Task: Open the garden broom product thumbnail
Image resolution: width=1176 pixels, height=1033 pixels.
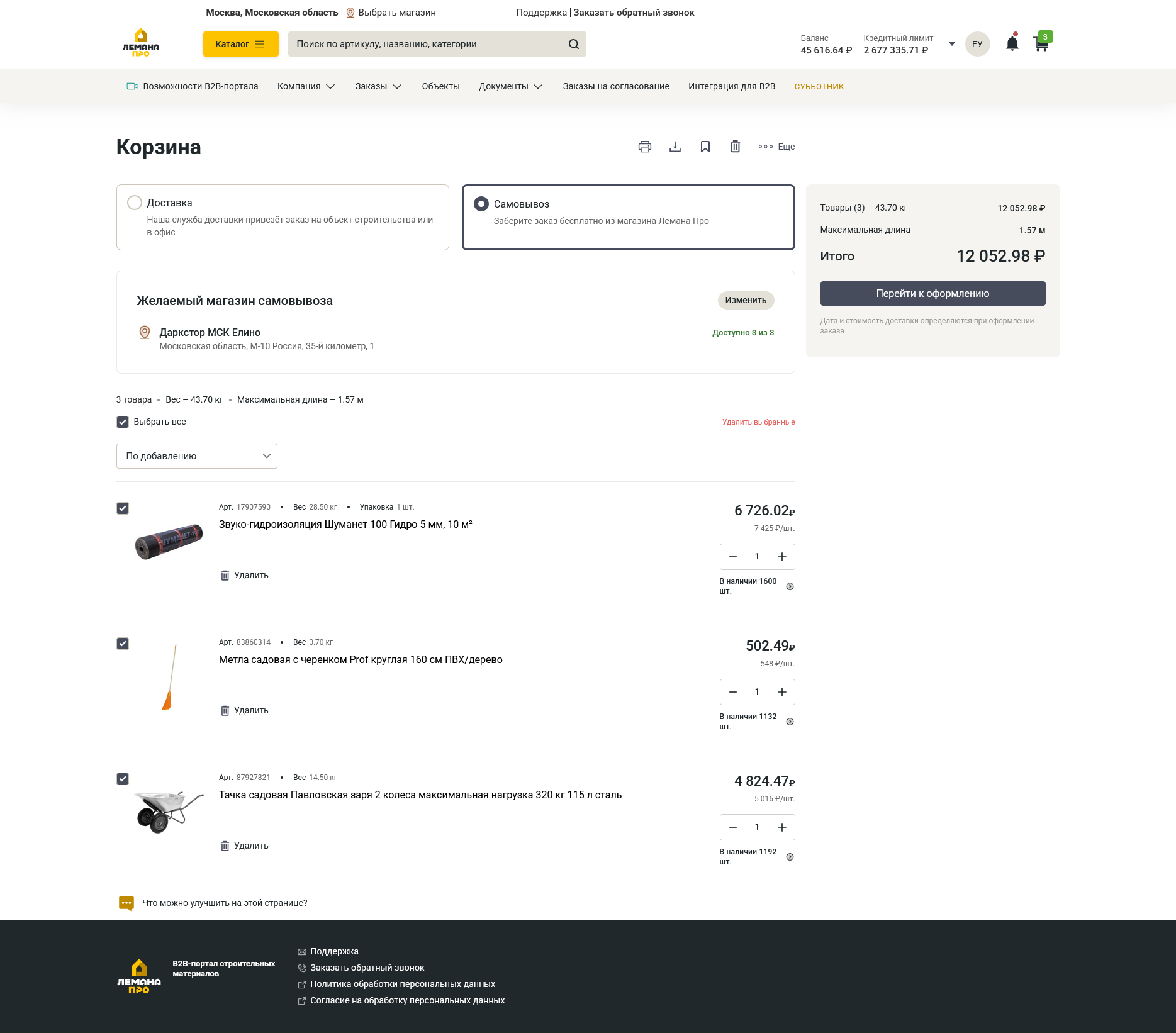Action: click(x=169, y=676)
